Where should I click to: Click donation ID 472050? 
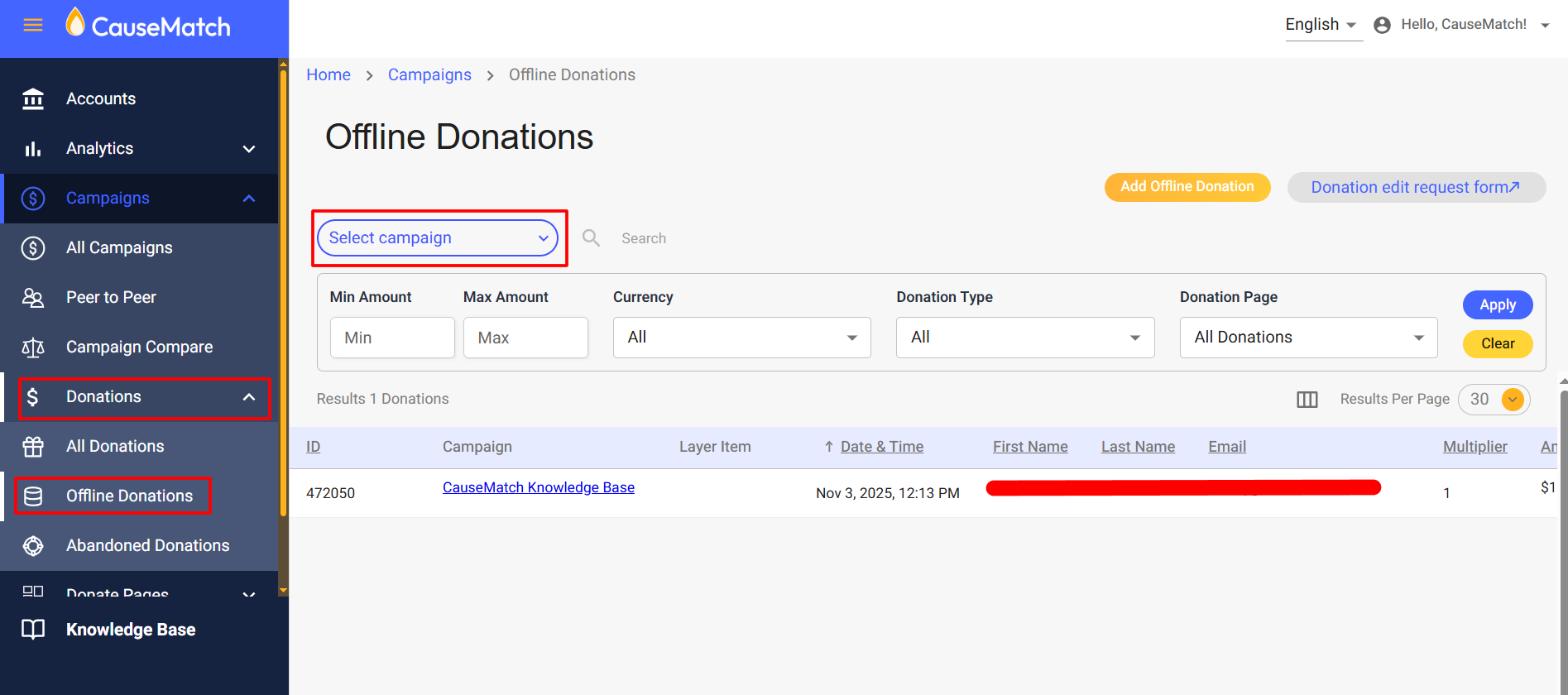(x=330, y=493)
